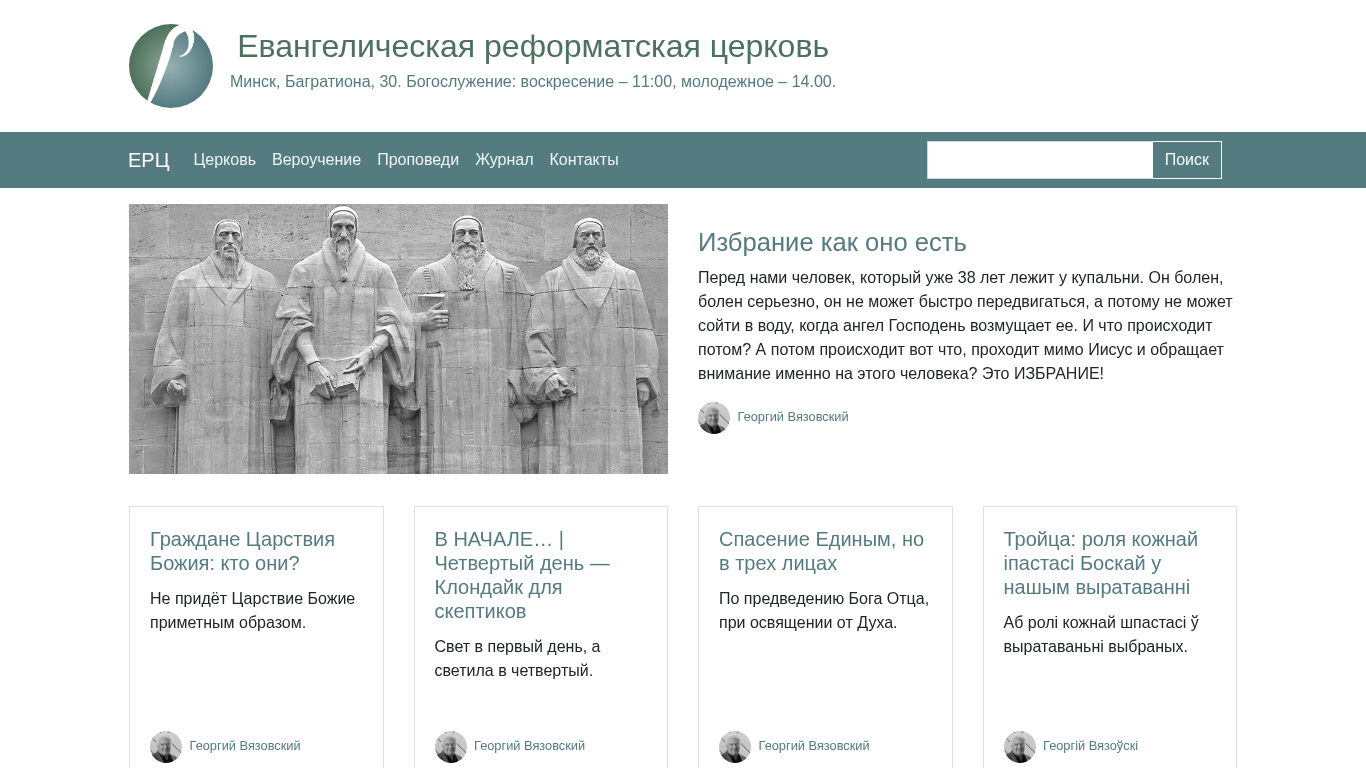1366x768 pixels.
Task: Open the Вероучение menu item
Action: point(316,160)
